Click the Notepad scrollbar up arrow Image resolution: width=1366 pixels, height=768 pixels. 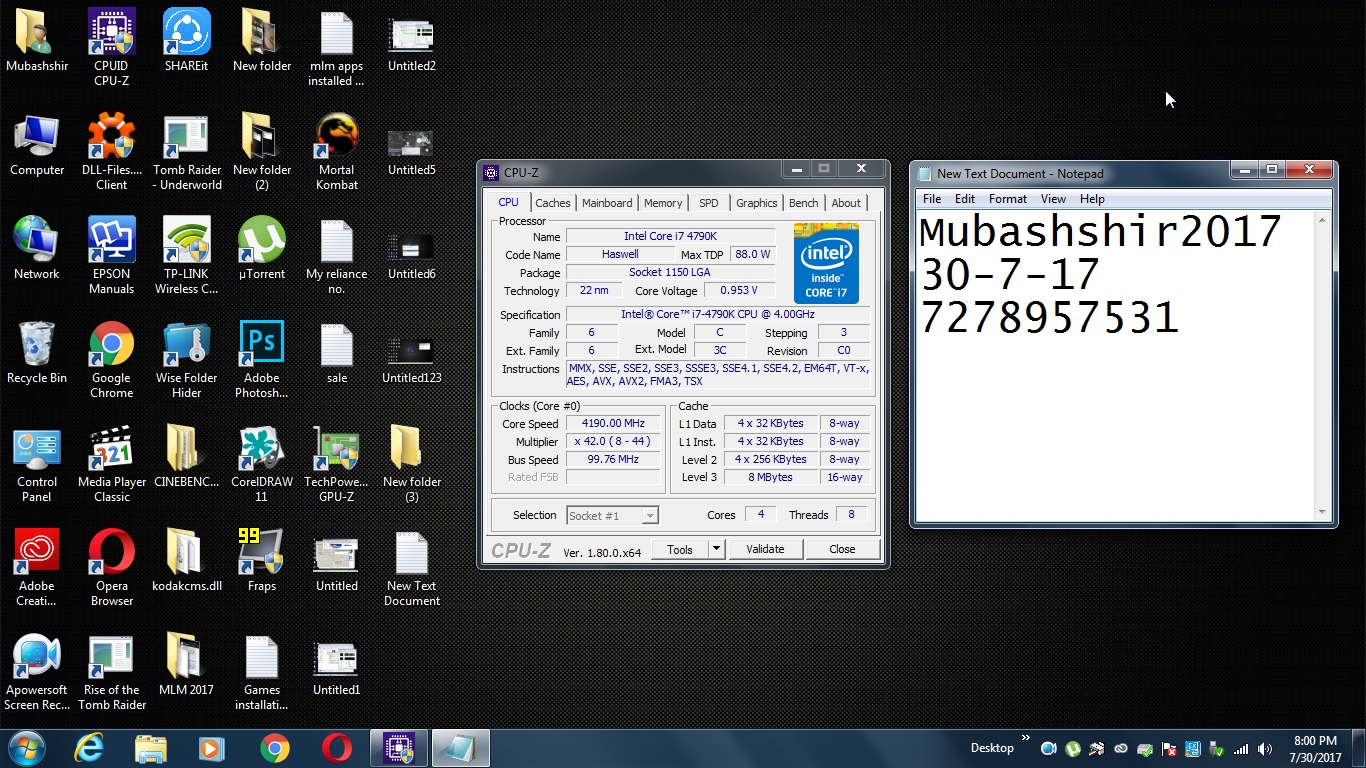(x=1322, y=220)
